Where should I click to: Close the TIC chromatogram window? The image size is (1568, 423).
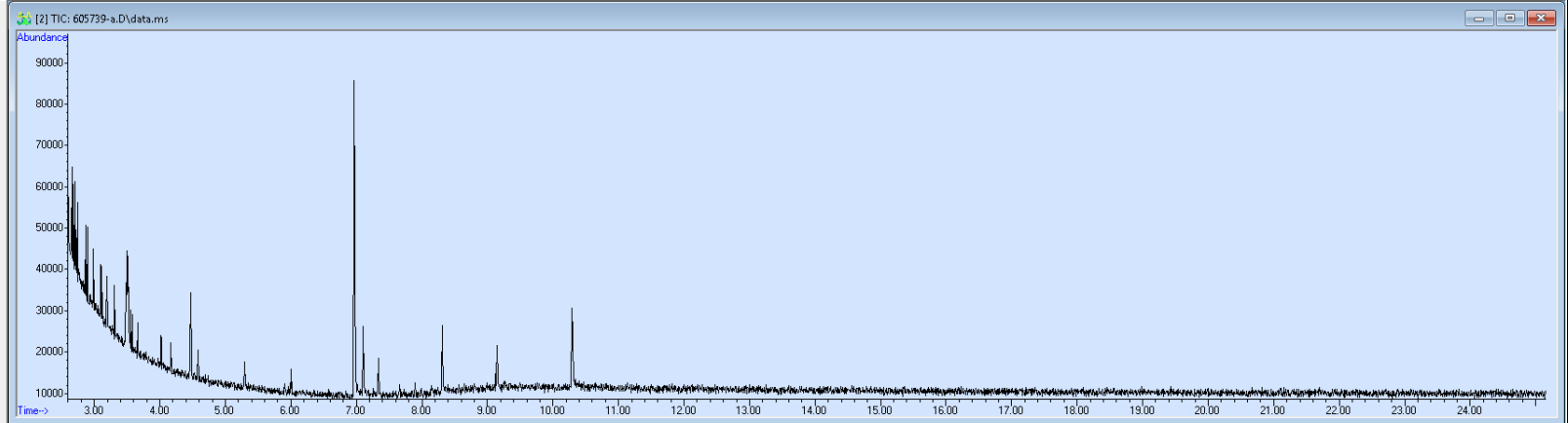pos(1542,19)
